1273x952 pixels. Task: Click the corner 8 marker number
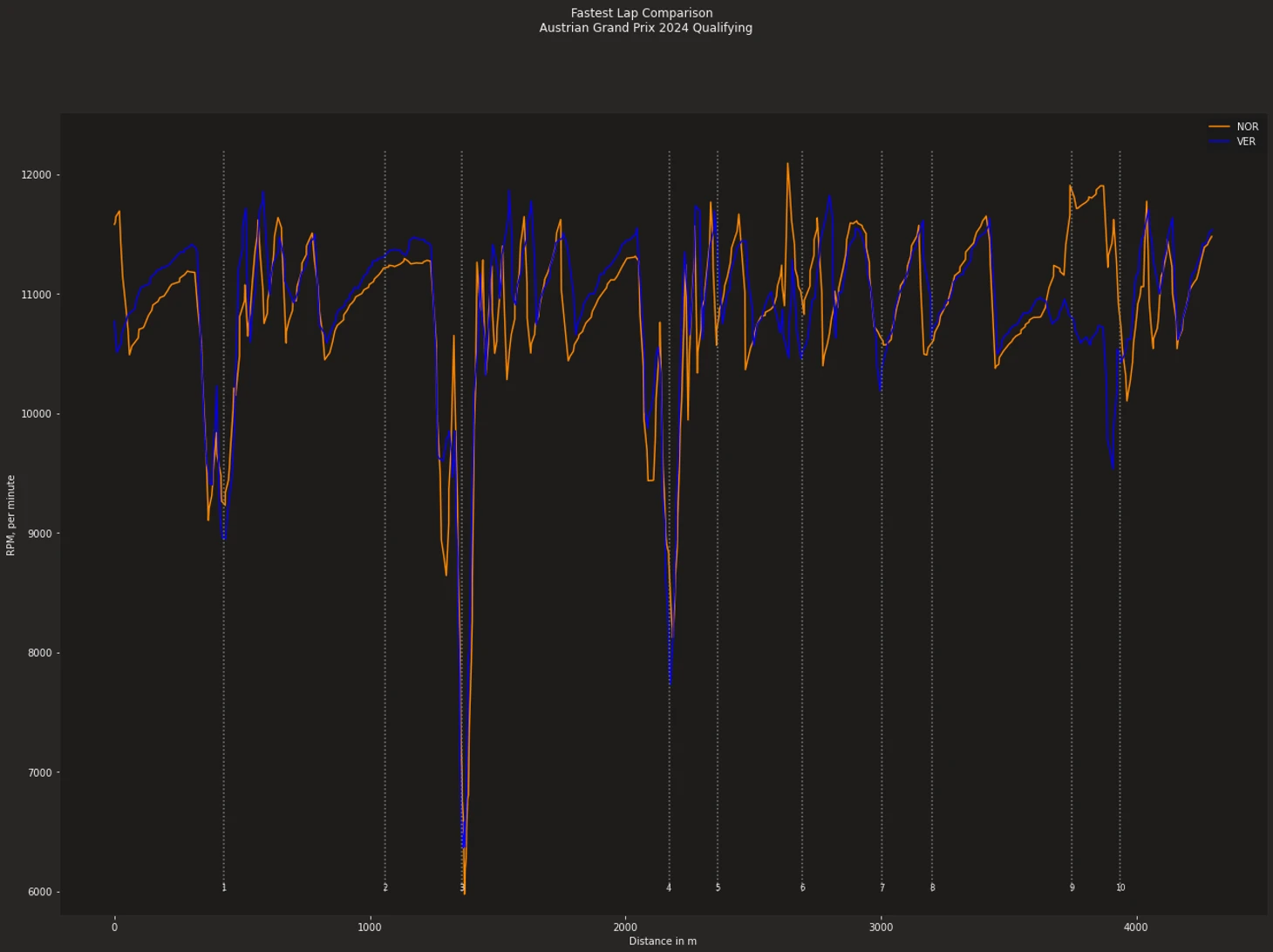[932, 887]
